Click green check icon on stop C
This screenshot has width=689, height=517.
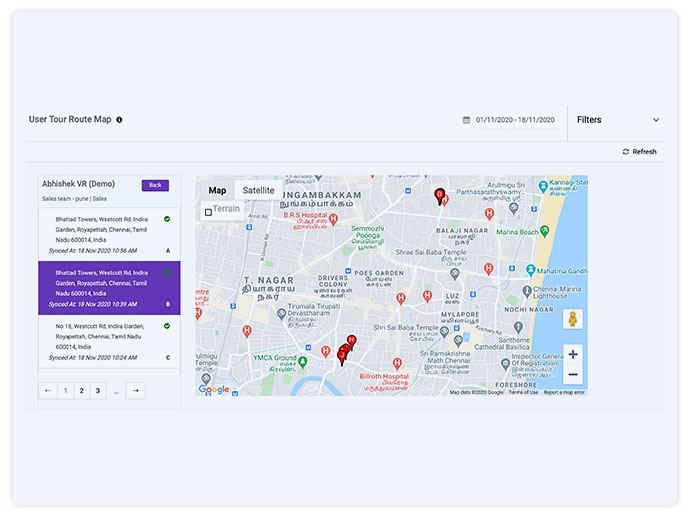(167, 326)
